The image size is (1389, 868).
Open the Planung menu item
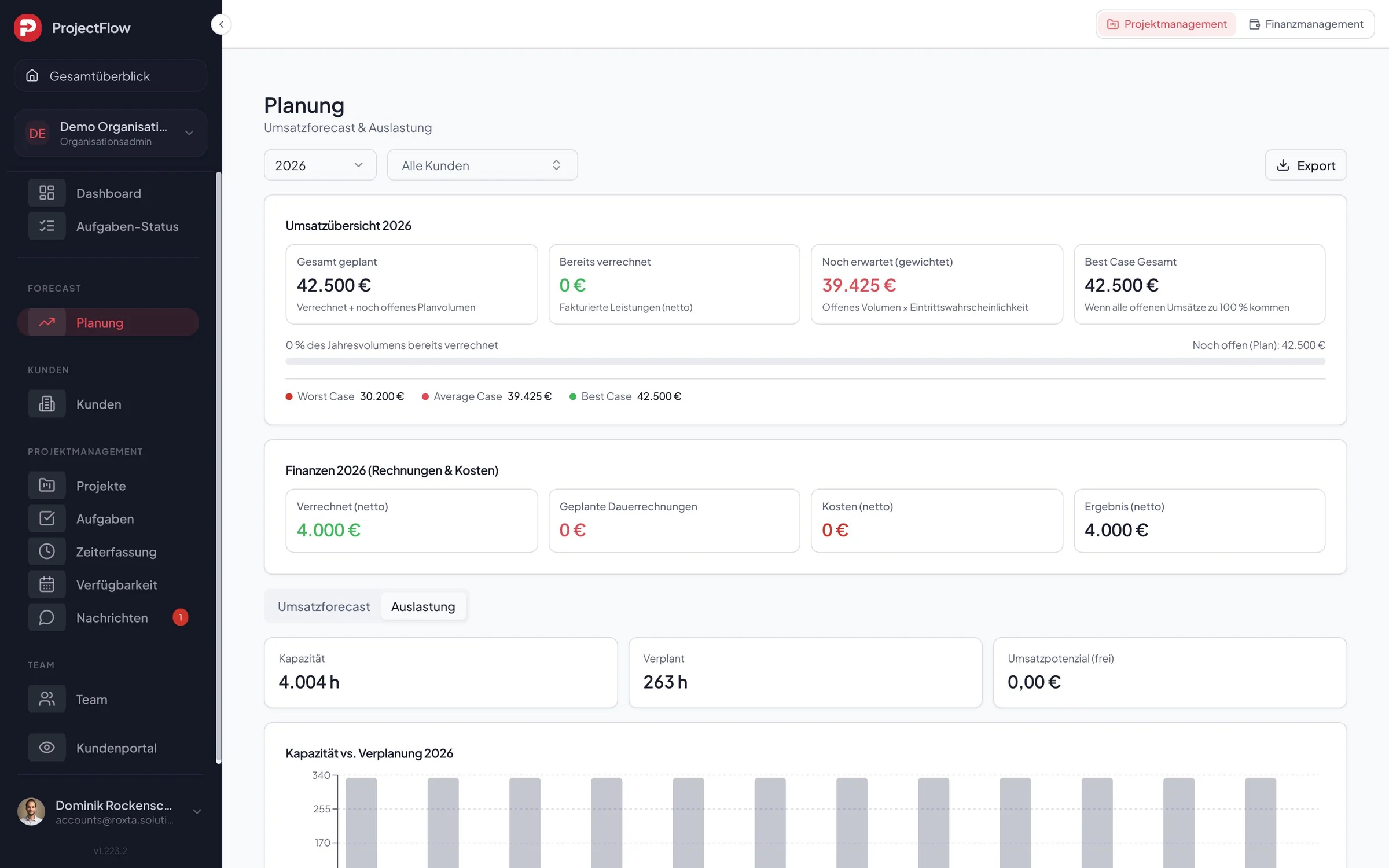coord(108,322)
